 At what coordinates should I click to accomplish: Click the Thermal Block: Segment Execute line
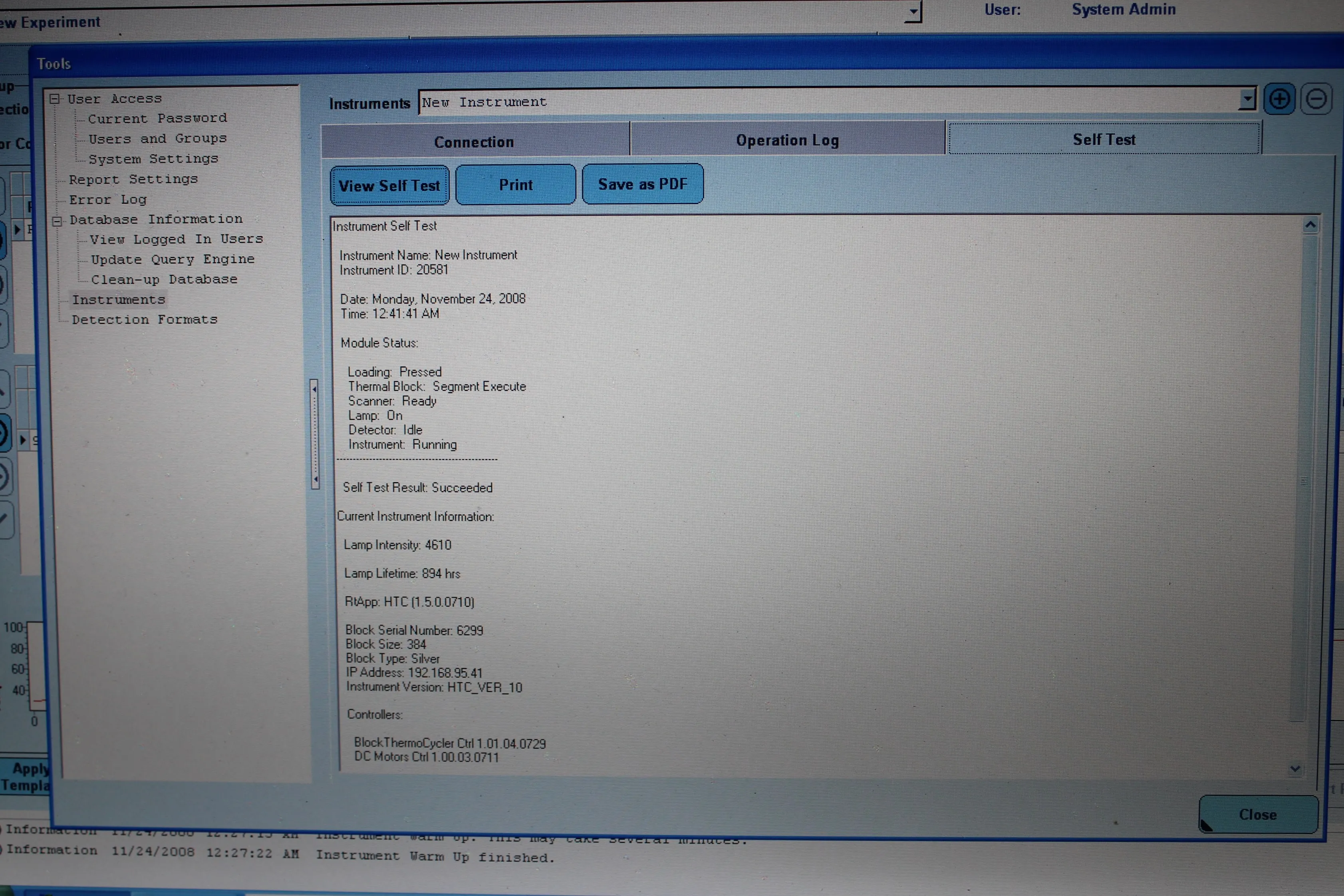coord(437,386)
